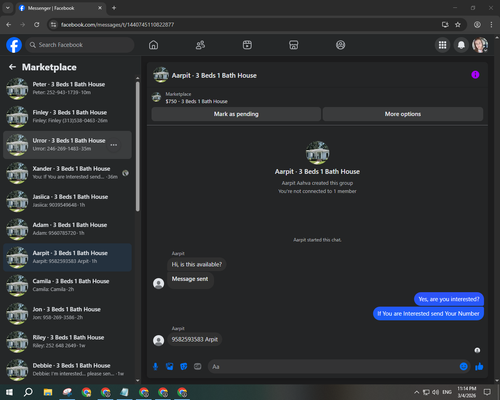Open Chrome profile icon
Image resolution: width=500 pixels, height=400 pixels.
(477, 25)
